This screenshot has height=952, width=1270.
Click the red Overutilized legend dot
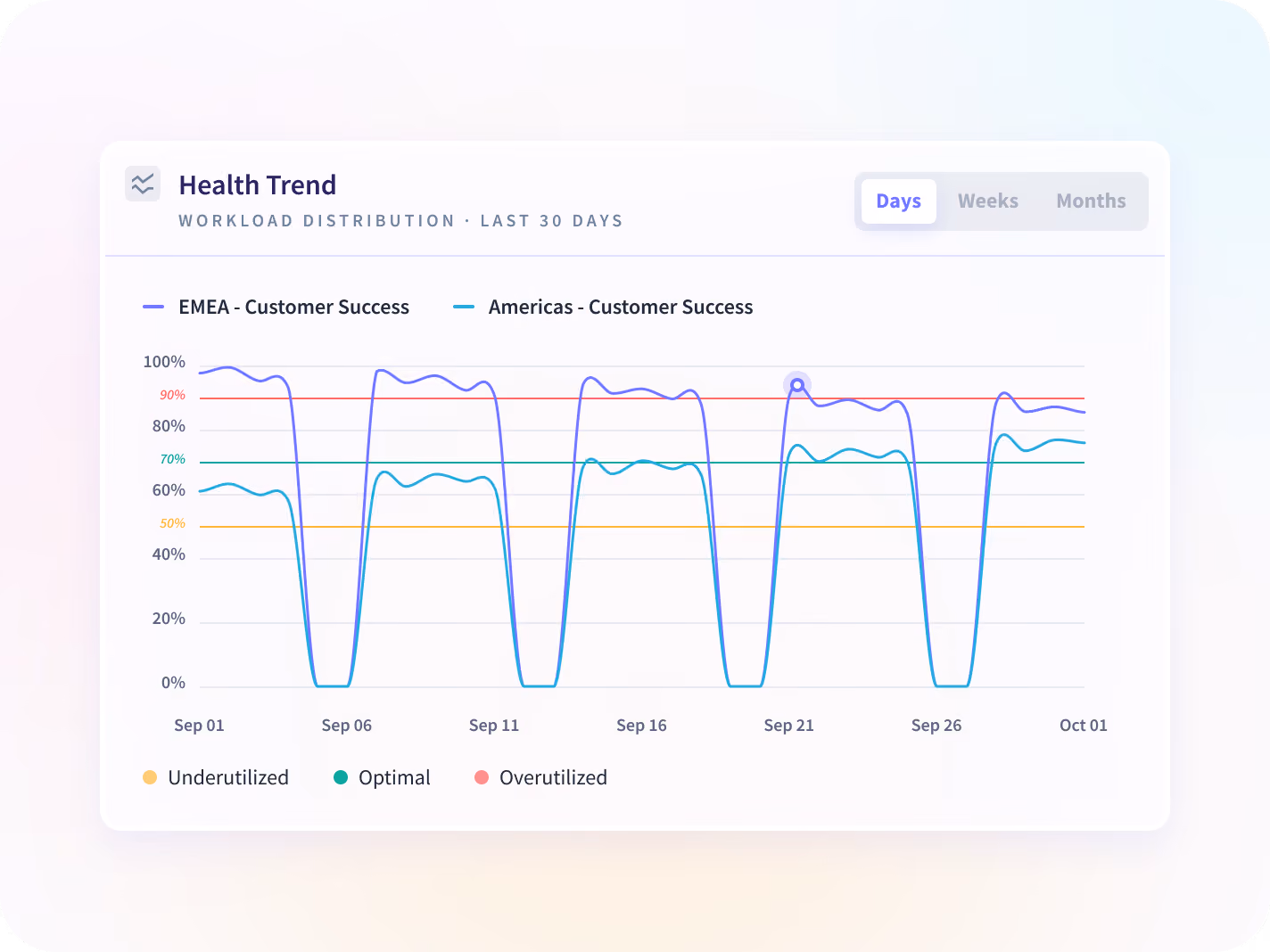click(x=482, y=777)
